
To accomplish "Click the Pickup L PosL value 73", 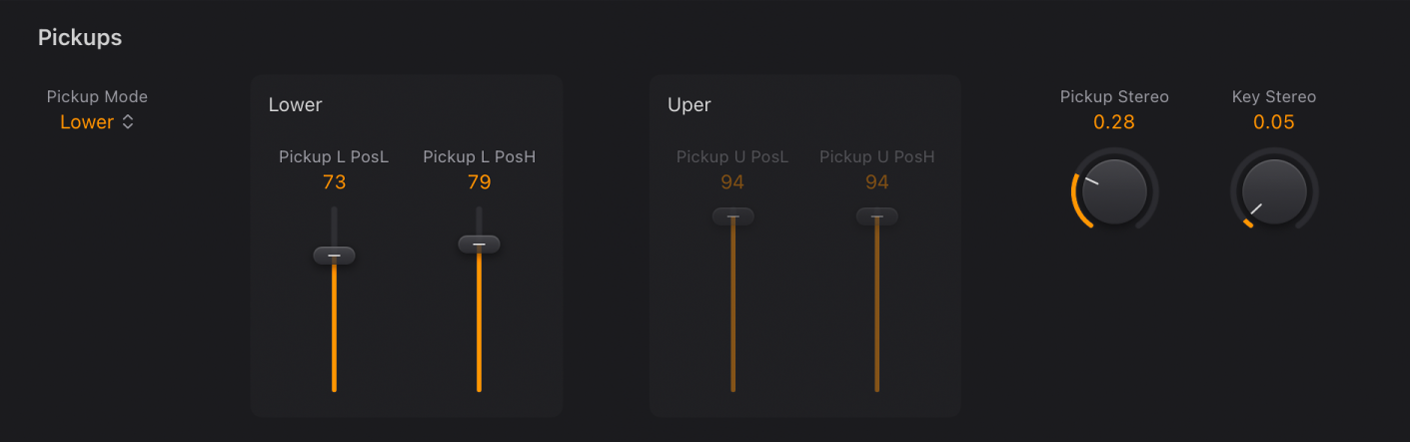I will point(334,182).
